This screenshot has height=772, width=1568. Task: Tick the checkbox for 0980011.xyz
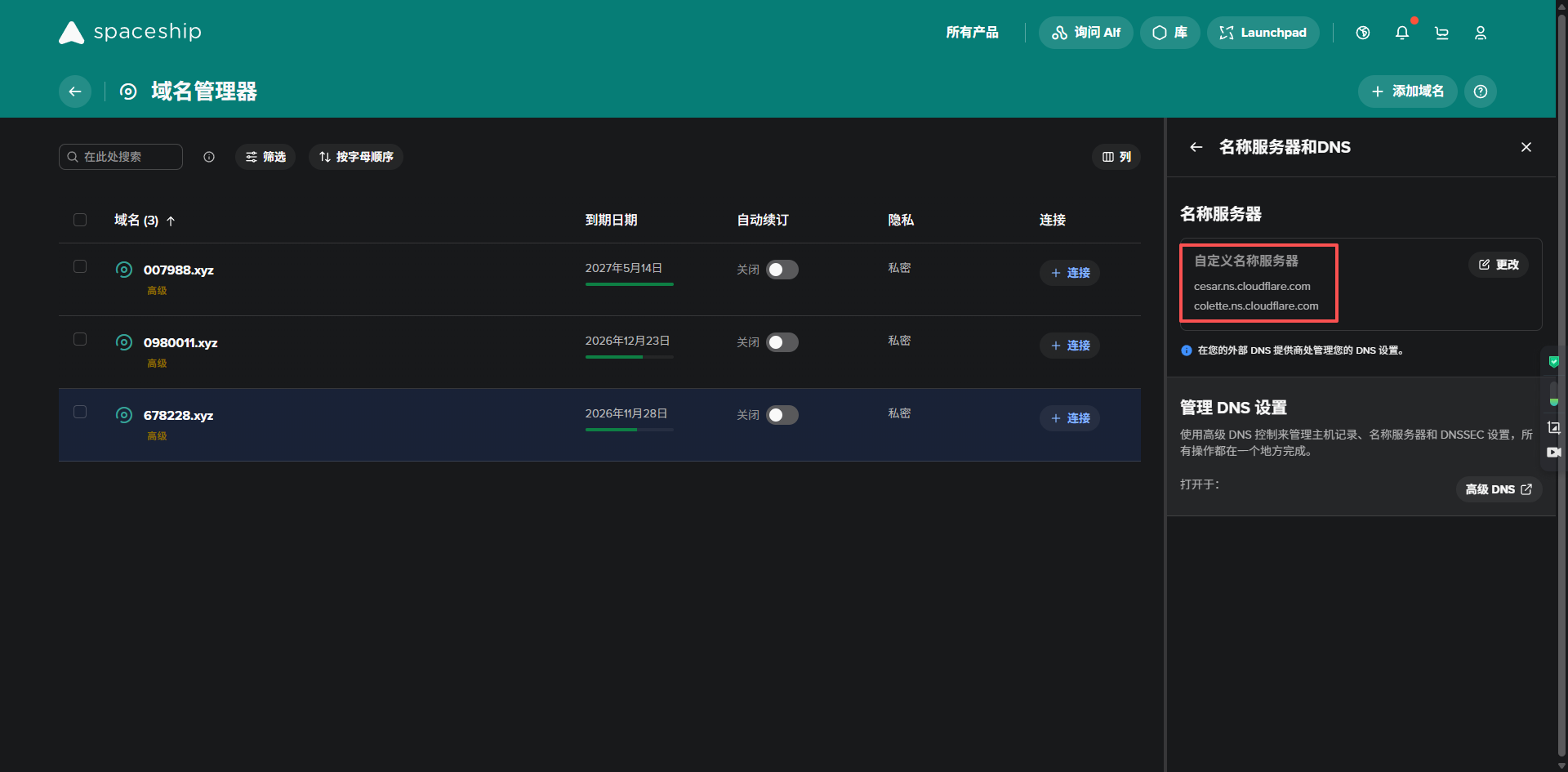80,339
